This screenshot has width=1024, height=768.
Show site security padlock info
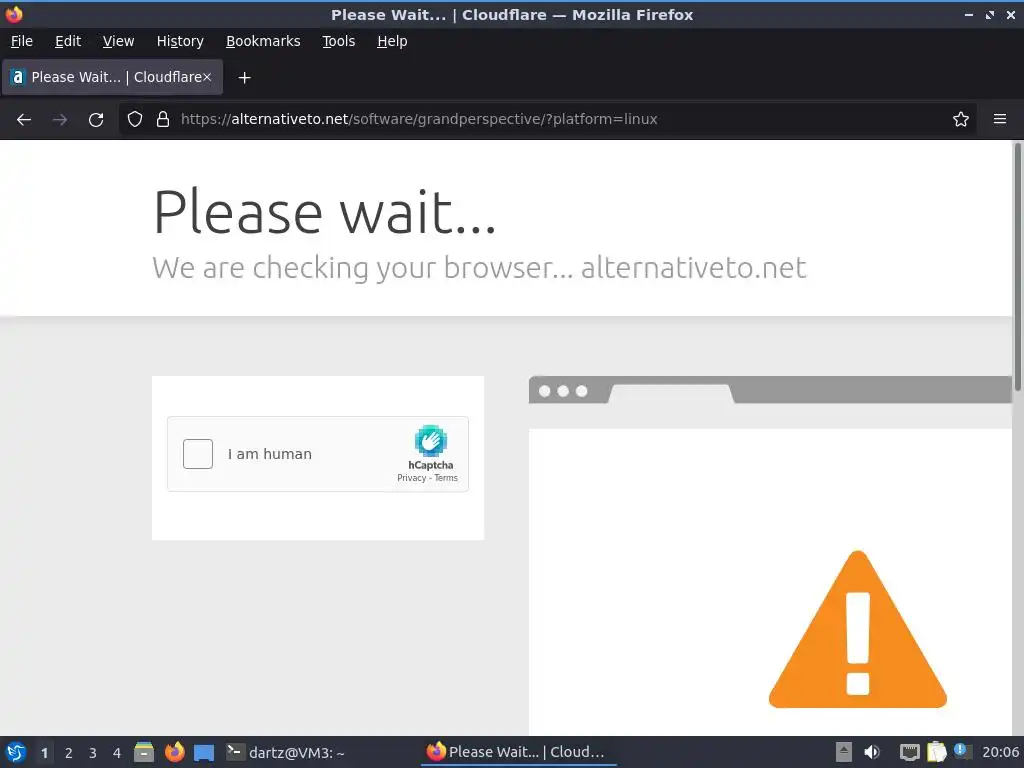tap(163, 120)
